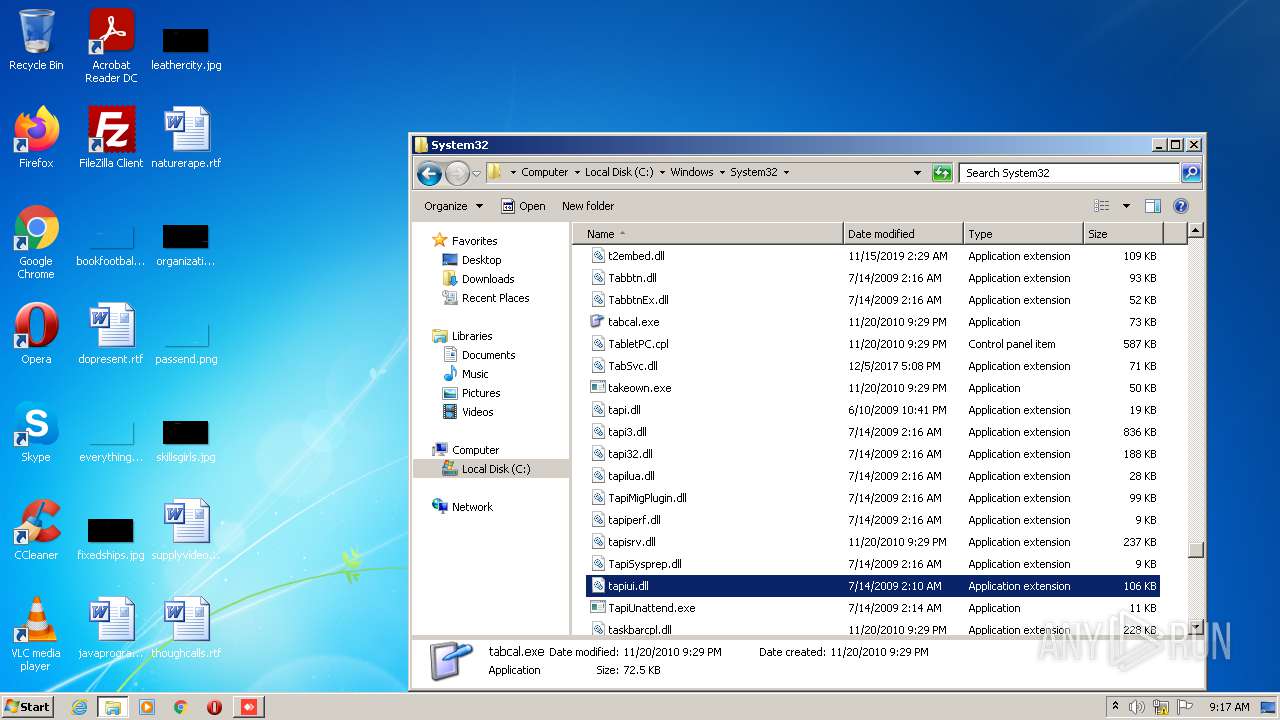
Task: Open the Opera desktop shortcut
Action: [36, 334]
